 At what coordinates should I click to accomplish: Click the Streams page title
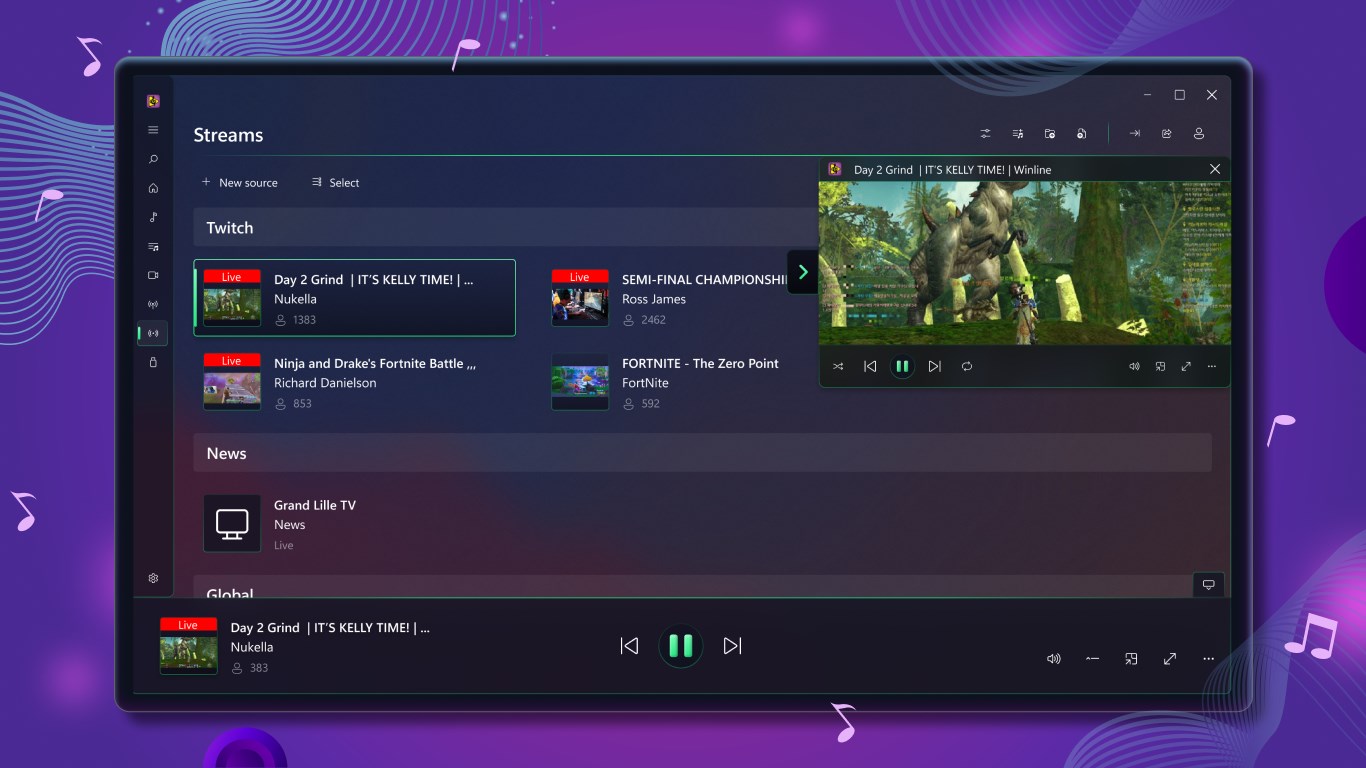pos(228,135)
